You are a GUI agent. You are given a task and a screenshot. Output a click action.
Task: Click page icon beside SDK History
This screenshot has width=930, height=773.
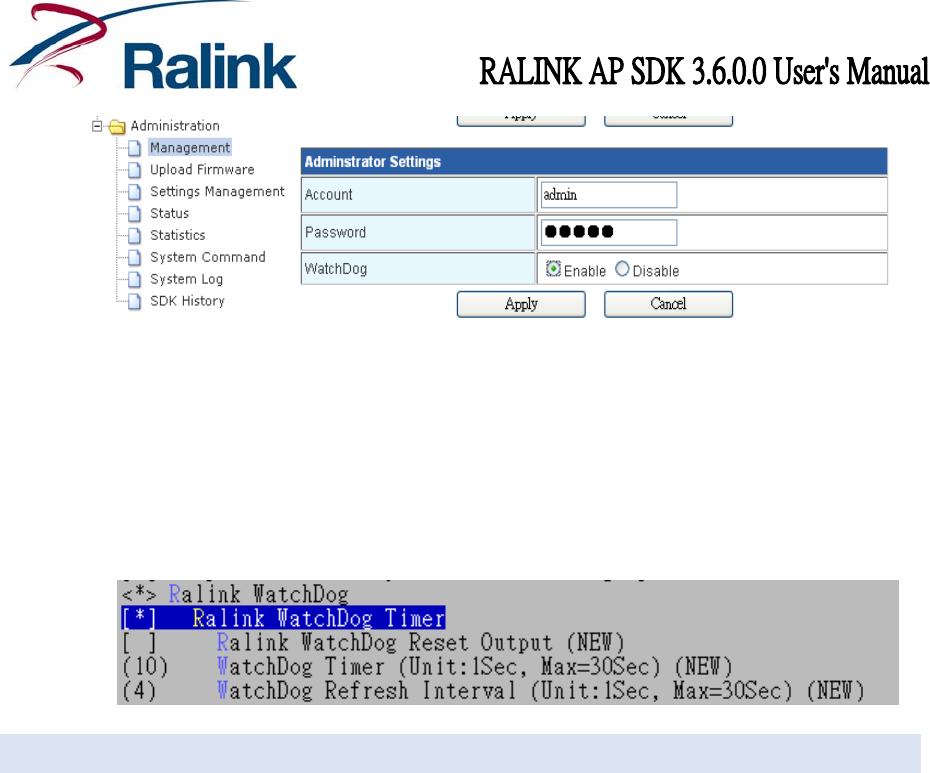tap(135, 301)
